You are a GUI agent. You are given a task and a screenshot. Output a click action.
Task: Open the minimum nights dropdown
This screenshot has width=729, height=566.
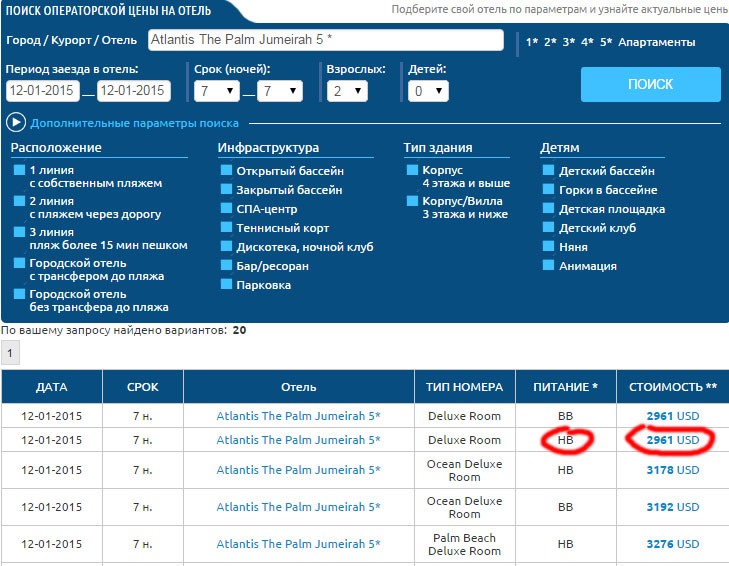coord(217,91)
